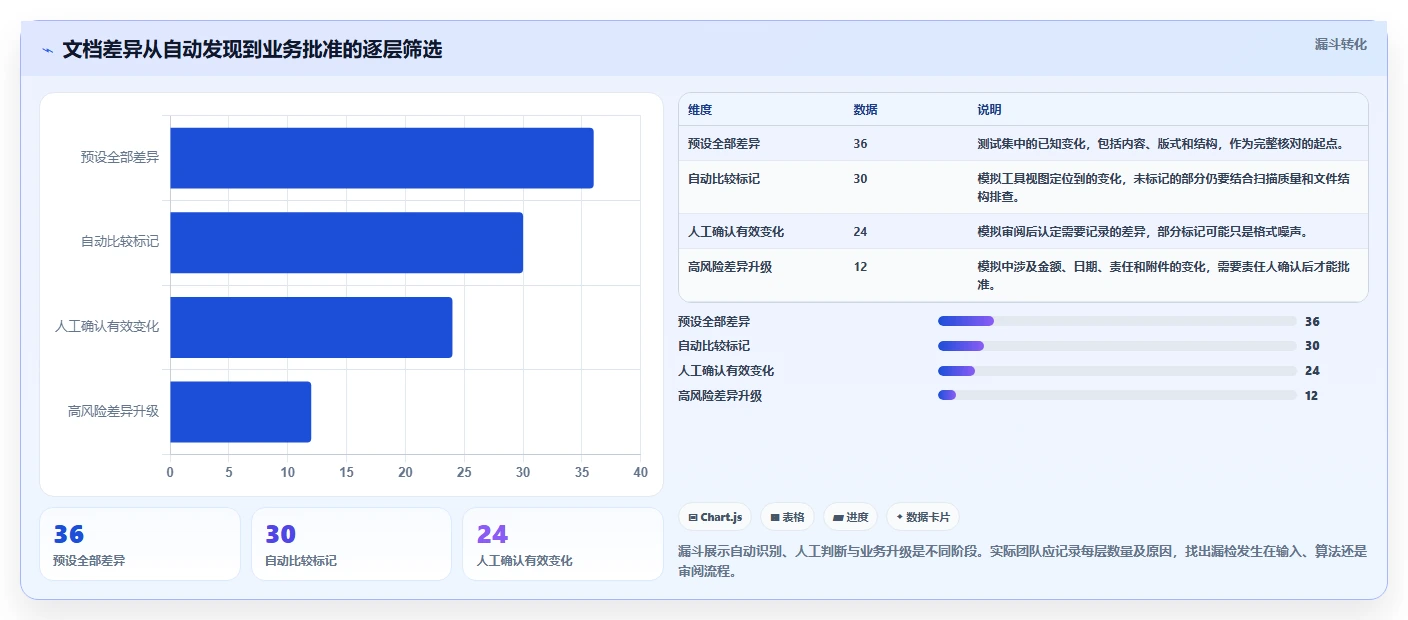Open the stat card showing 36
This screenshot has width=1408, height=620.
pyautogui.click(x=140, y=544)
